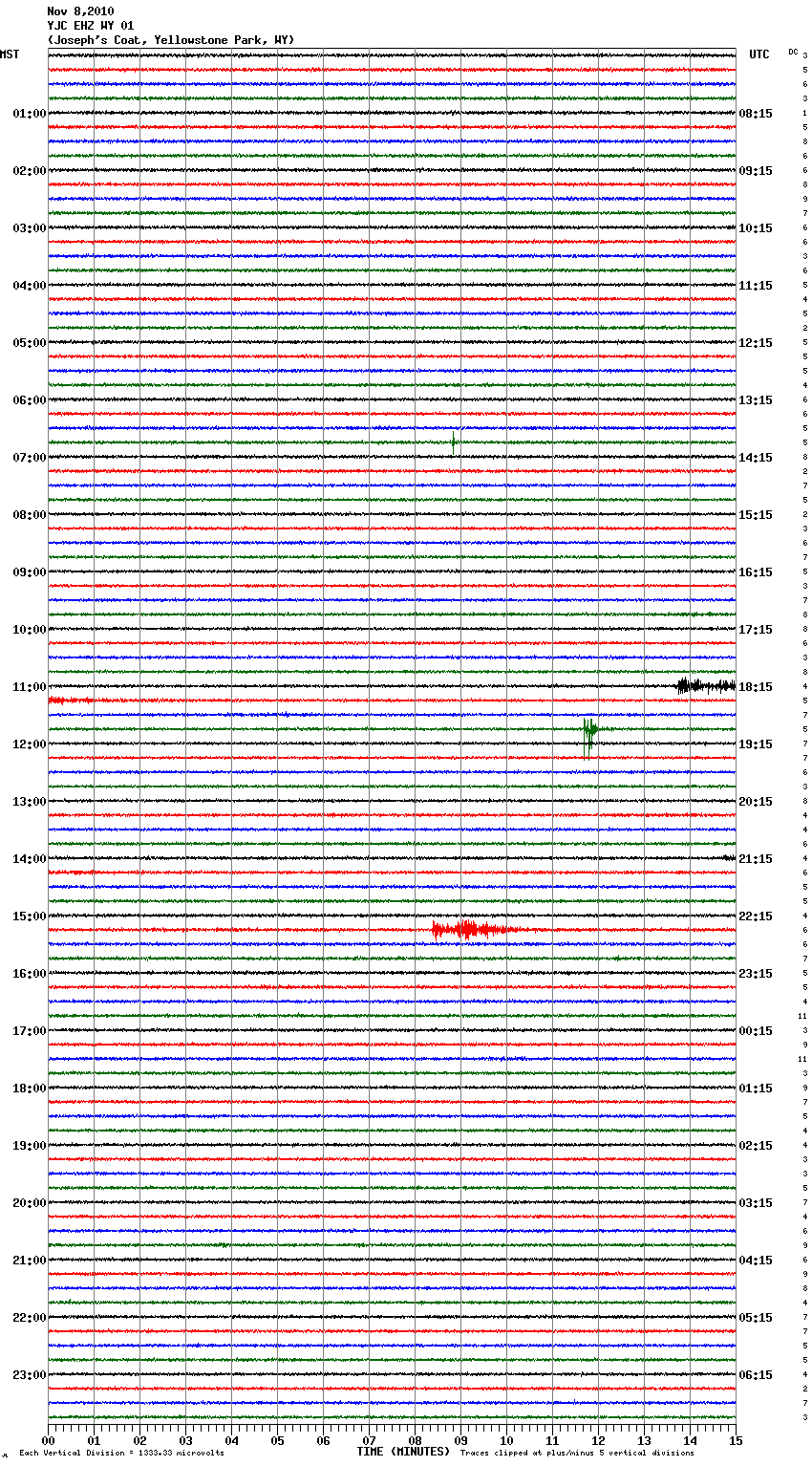Click the 21:15 UTC time label
The image size is (812, 1466).
tap(756, 859)
